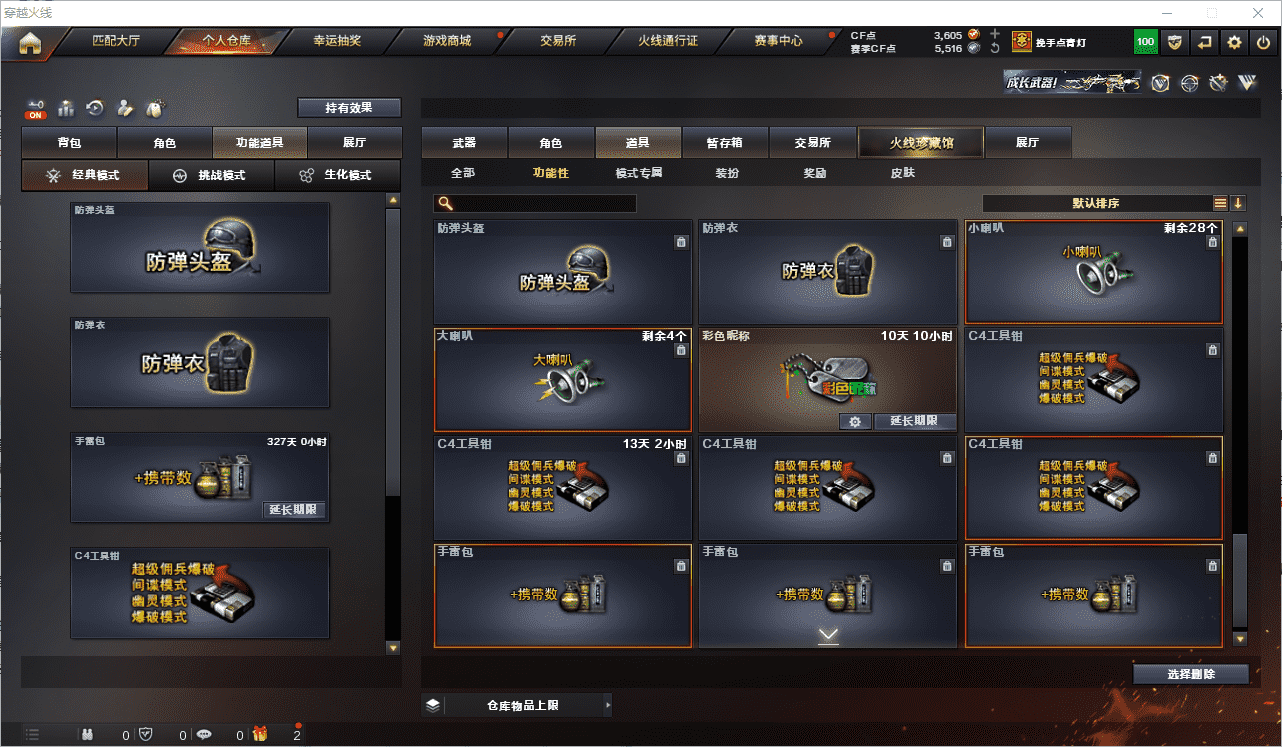Open 彩色昵称 item gear settings
The width and height of the screenshot is (1282, 747).
[x=855, y=422]
